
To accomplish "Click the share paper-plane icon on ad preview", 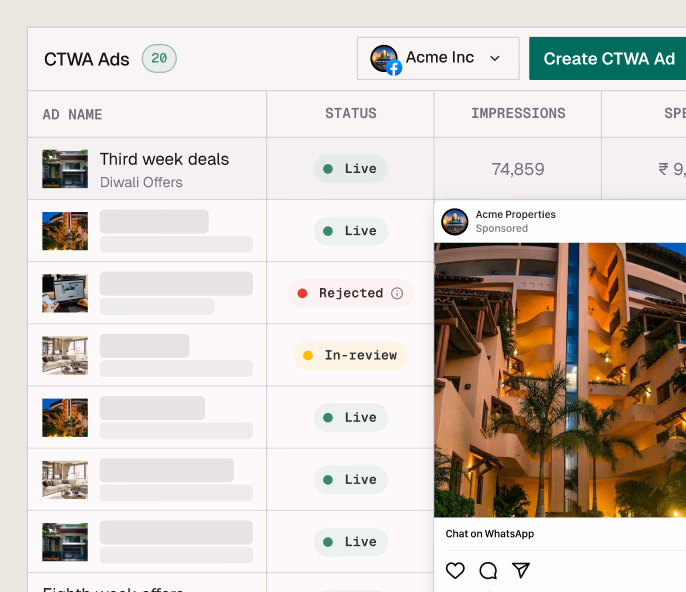I will click(520, 571).
